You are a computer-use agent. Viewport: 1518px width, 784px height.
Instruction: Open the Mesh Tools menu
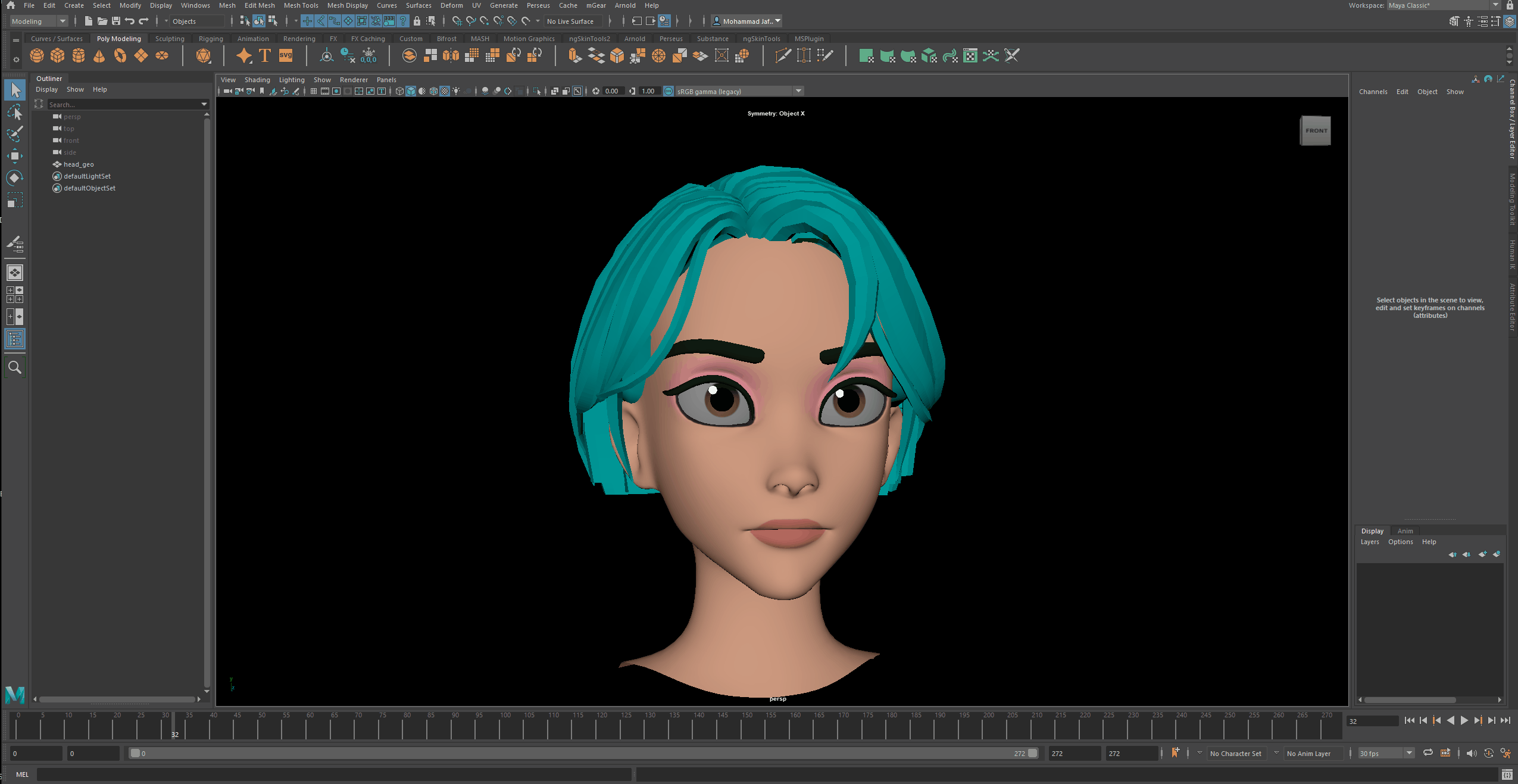tap(301, 5)
